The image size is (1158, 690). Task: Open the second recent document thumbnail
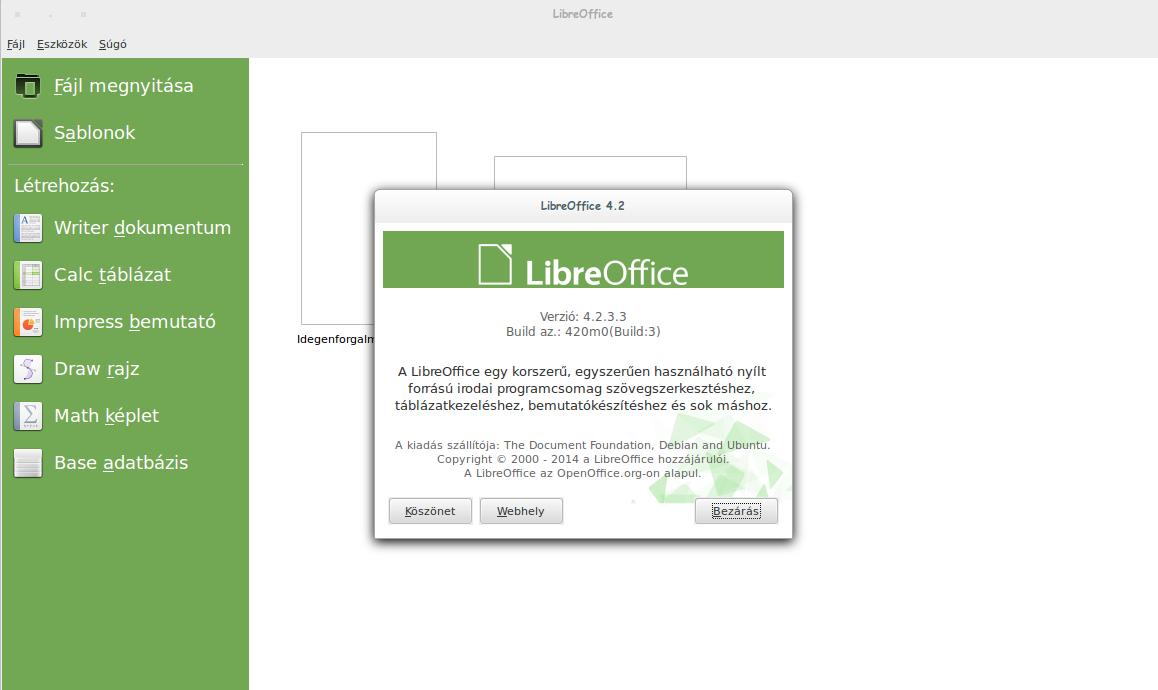click(590, 173)
